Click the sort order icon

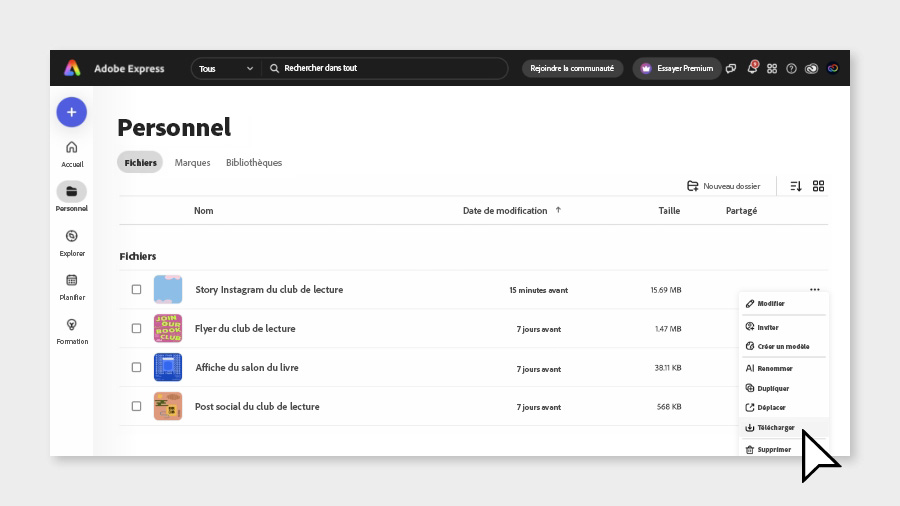click(x=796, y=186)
